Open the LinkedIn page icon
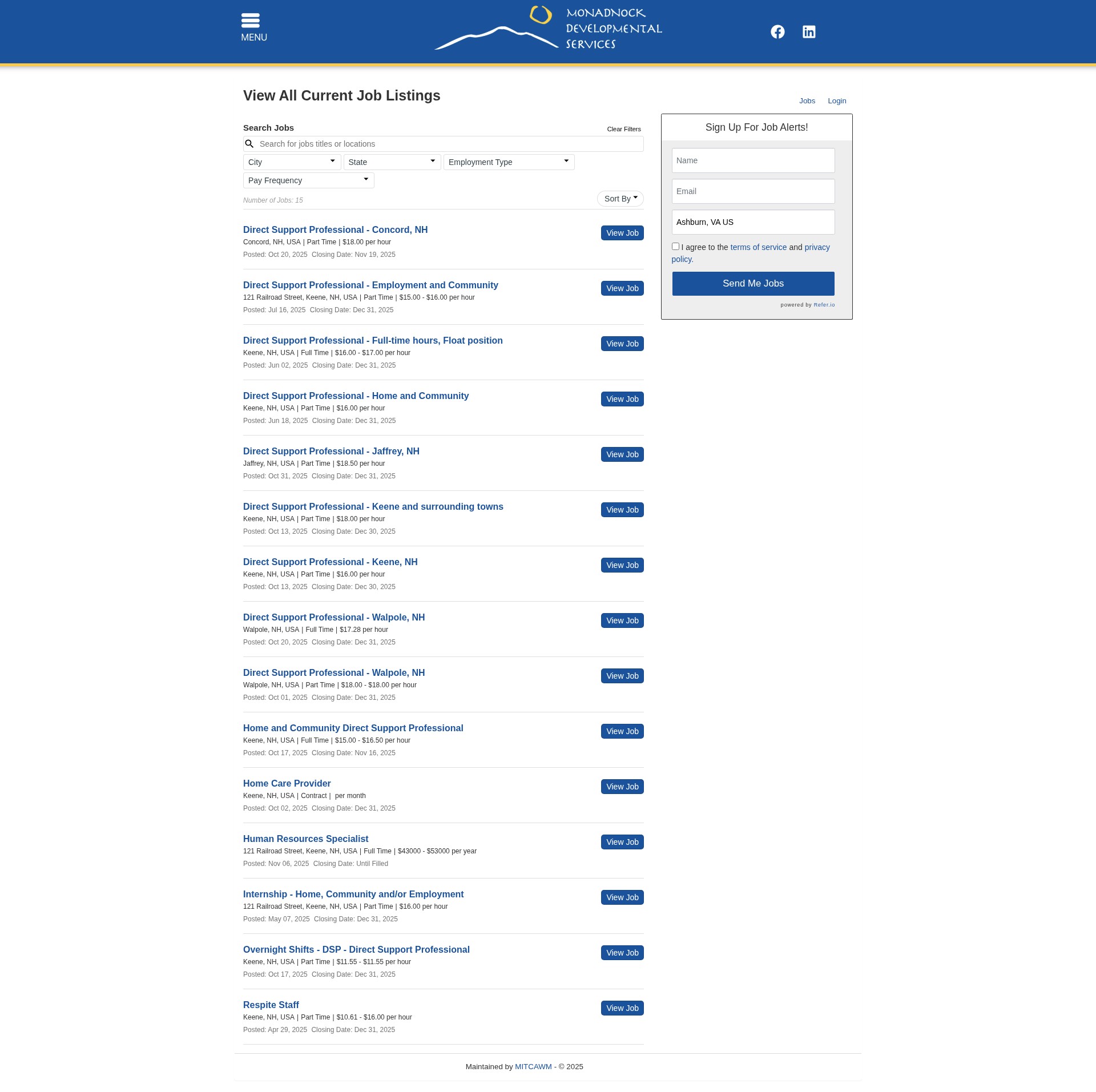Screen dimensions: 1096x1092 [809, 32]
